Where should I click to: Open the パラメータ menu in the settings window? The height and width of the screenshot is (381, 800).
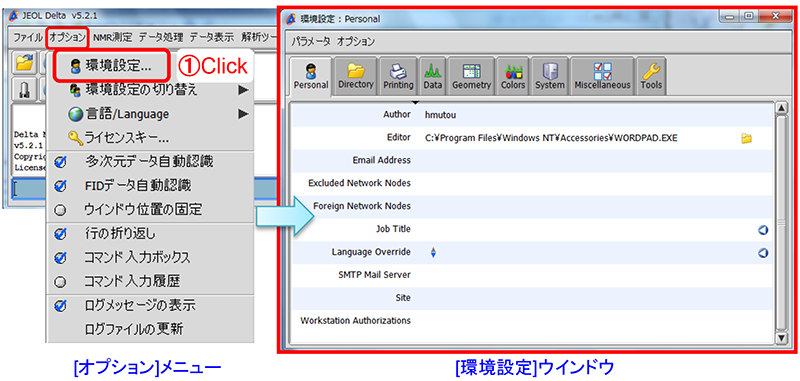(x=311, y=41)
